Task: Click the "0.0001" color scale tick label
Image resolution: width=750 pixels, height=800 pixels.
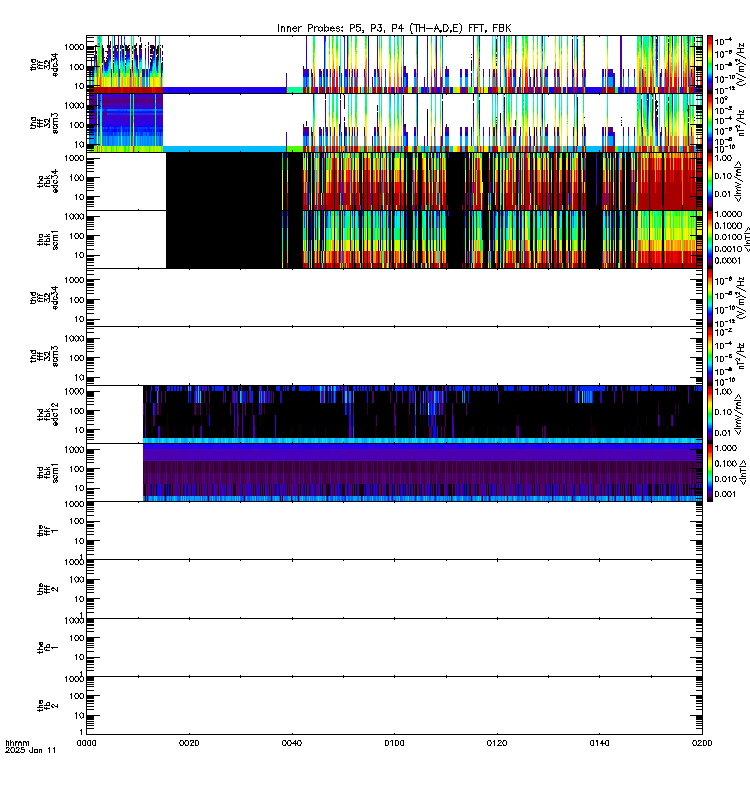Action: pos(728,261)
